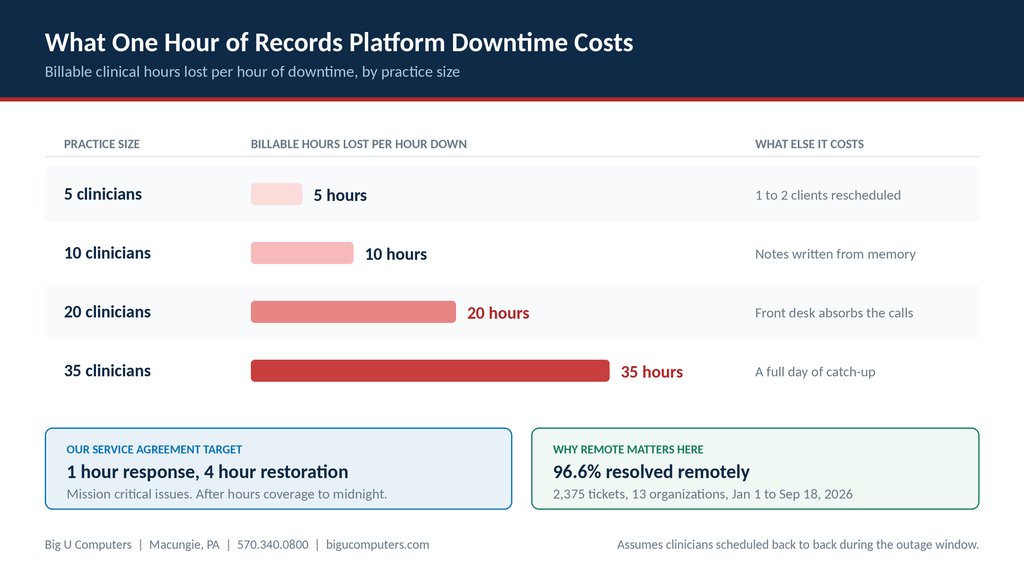Click the 'WHY REMOTE MATTERS HERE' heading
Image resolution: width=1024 pixels, height=576 pixels.
(628, 449)
